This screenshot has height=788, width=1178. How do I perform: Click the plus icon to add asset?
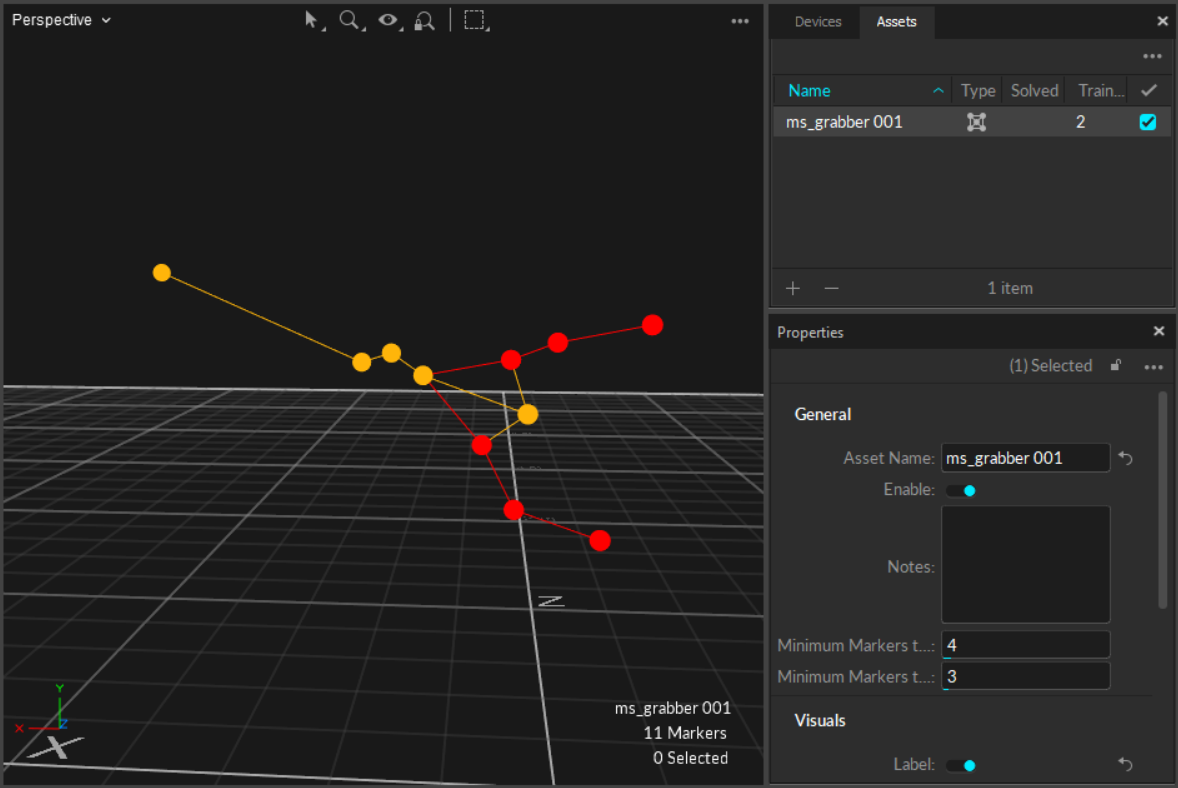point(793,288)
